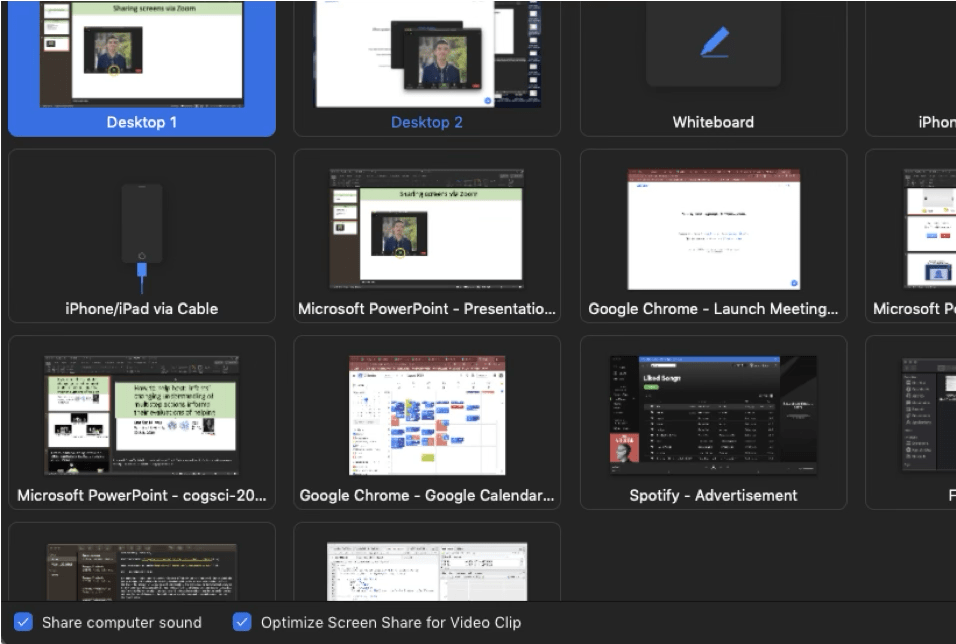Click the Google Chrome - Launch Meeting label
This screenshot has height=644, width=956.
click(713, 309)
